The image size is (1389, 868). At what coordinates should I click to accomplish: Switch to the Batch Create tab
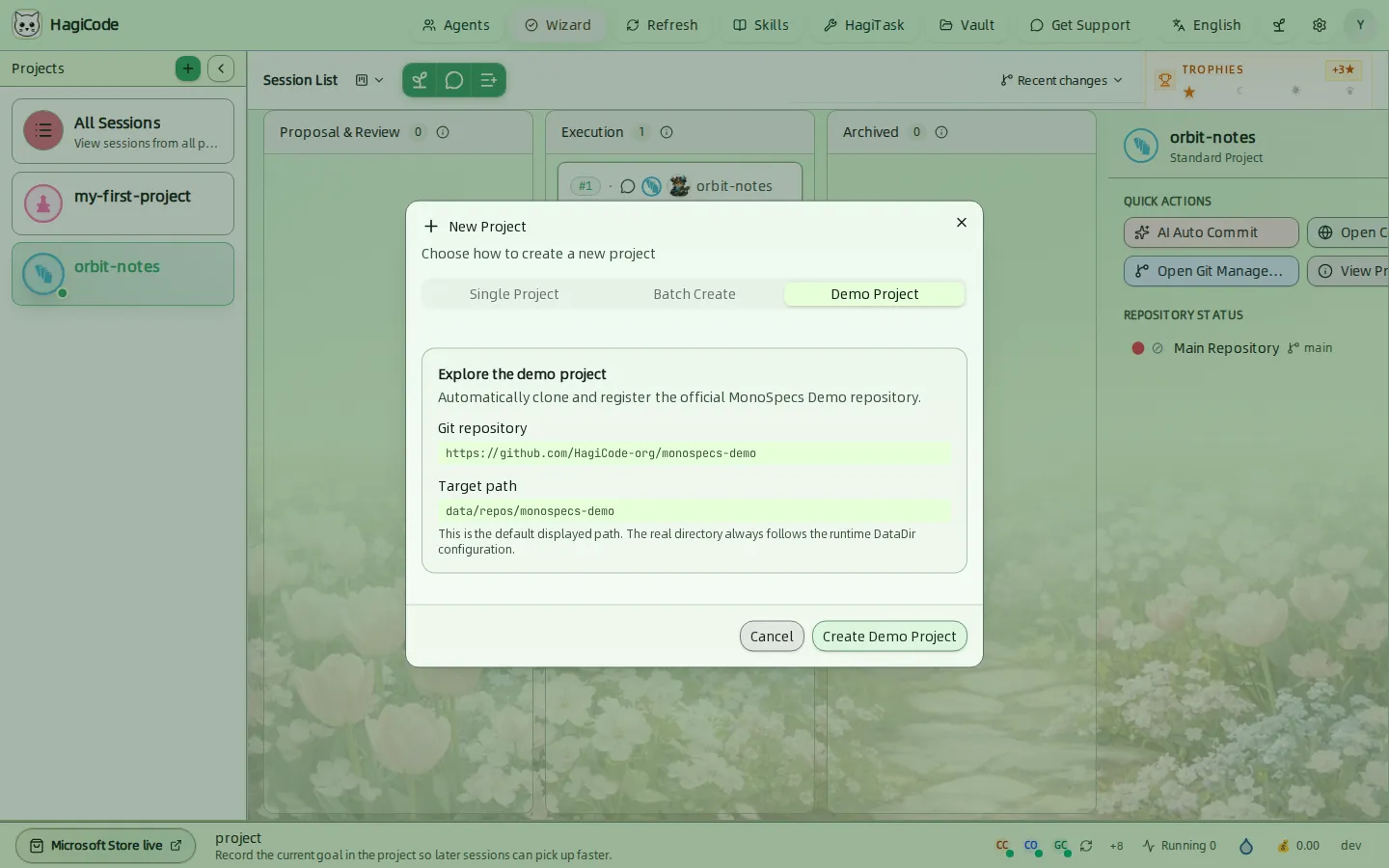tap(694, 294)
